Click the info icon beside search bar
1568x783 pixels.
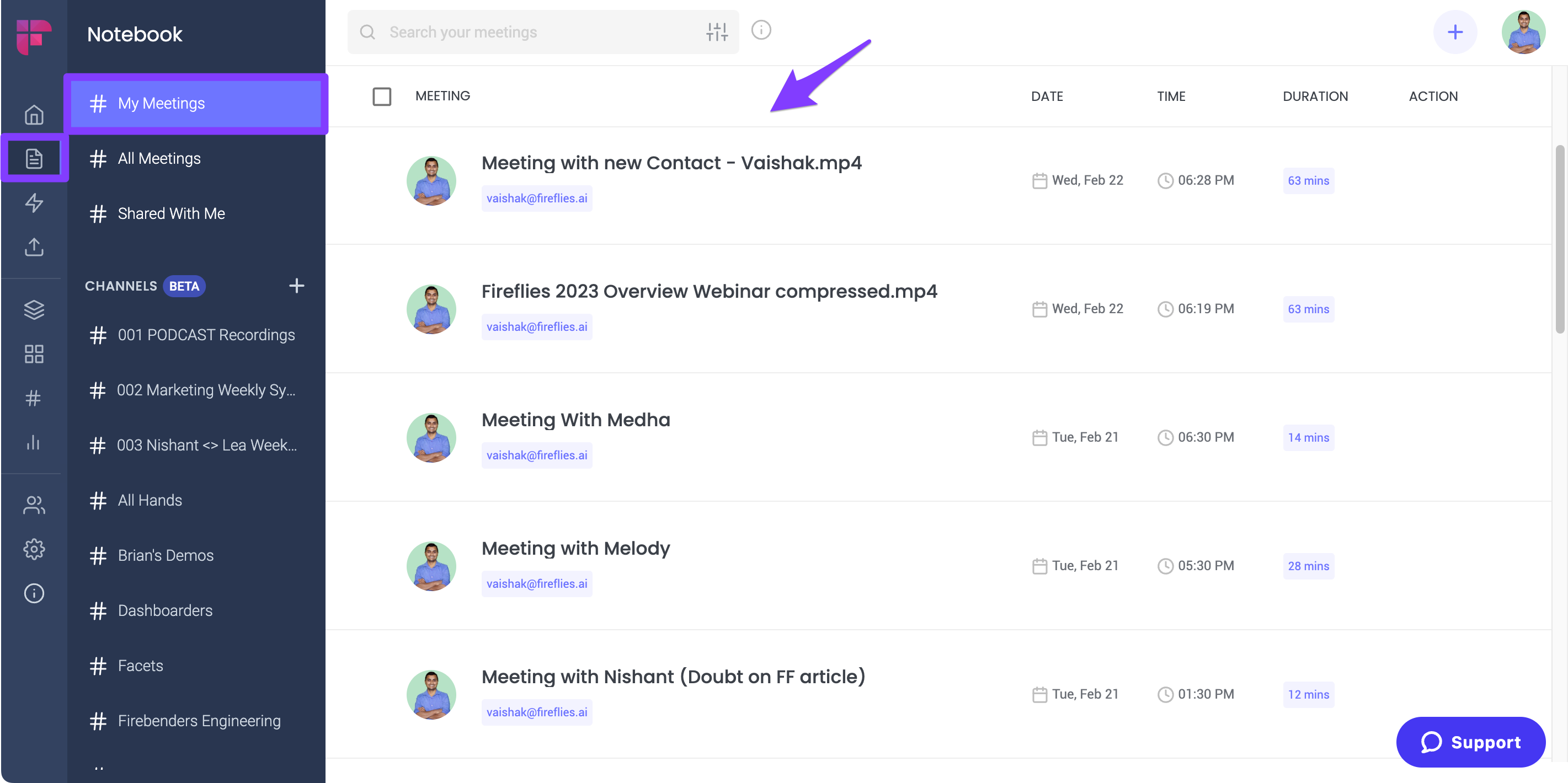point(761,30)
